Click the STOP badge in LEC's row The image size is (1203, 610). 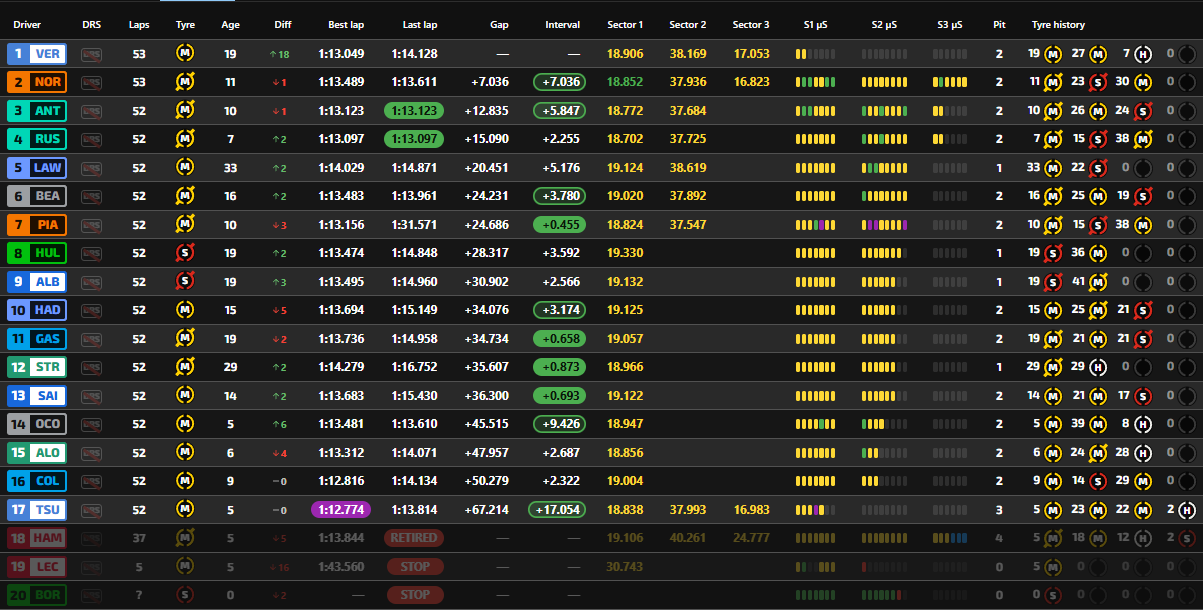tap(414, 566)
